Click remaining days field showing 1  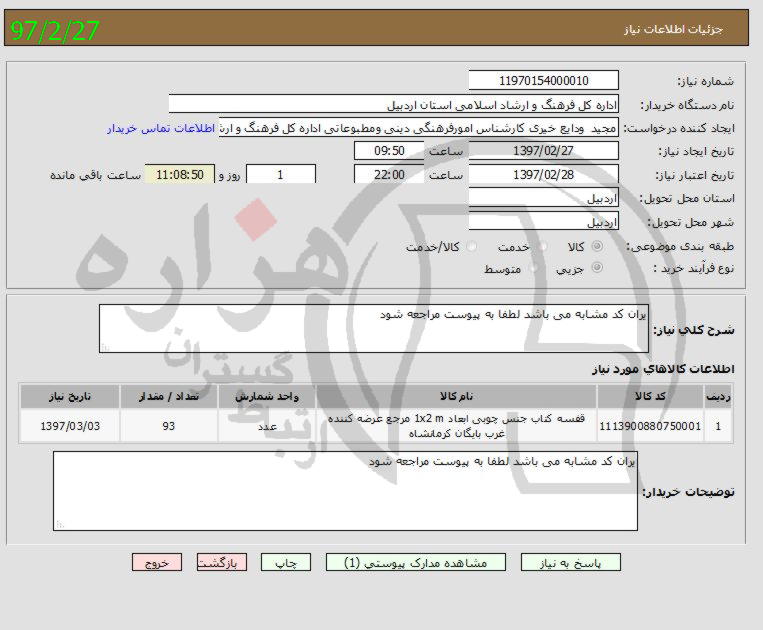point(281,174)
